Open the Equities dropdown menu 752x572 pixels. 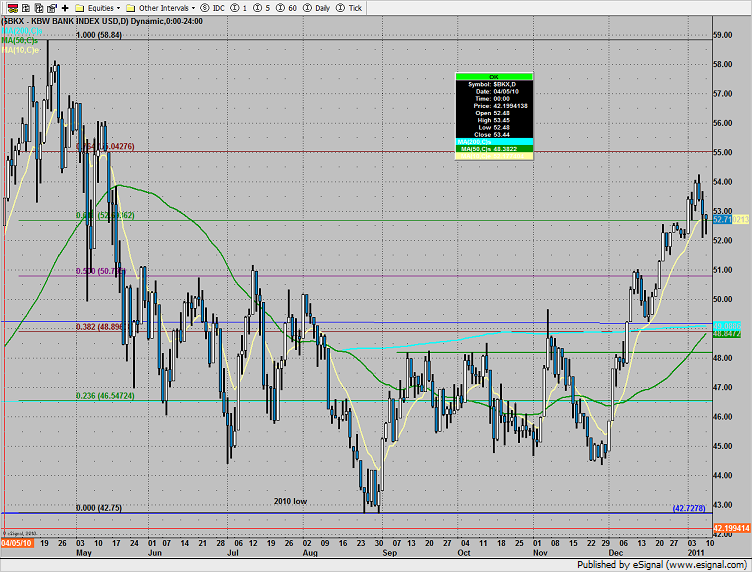[x=98, y=7]
